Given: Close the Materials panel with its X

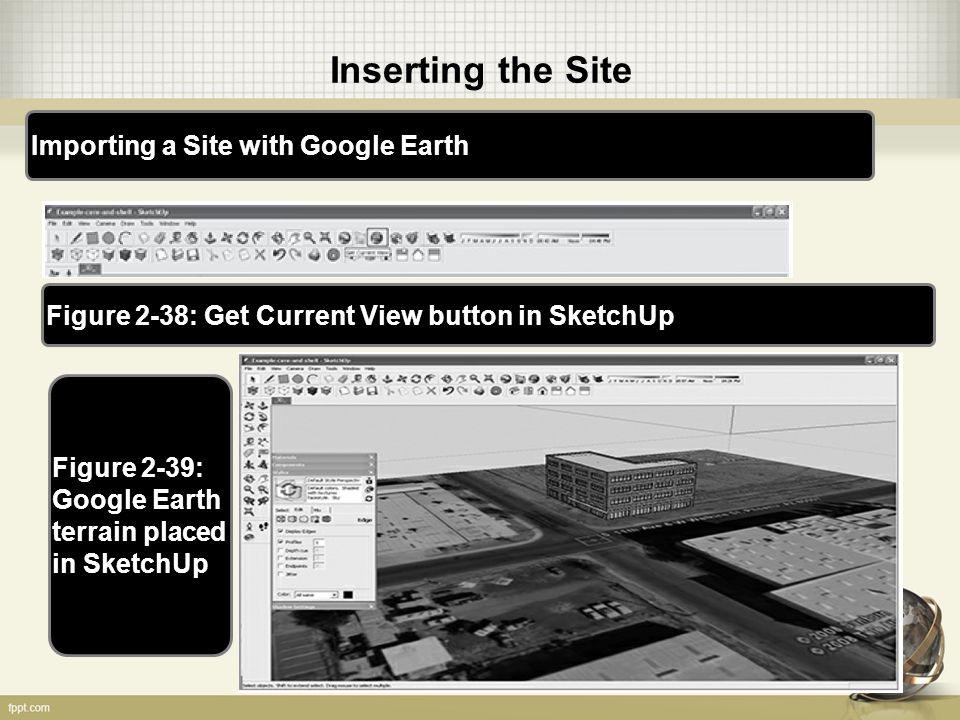Looking at the screenshot, I should (371, 457).
